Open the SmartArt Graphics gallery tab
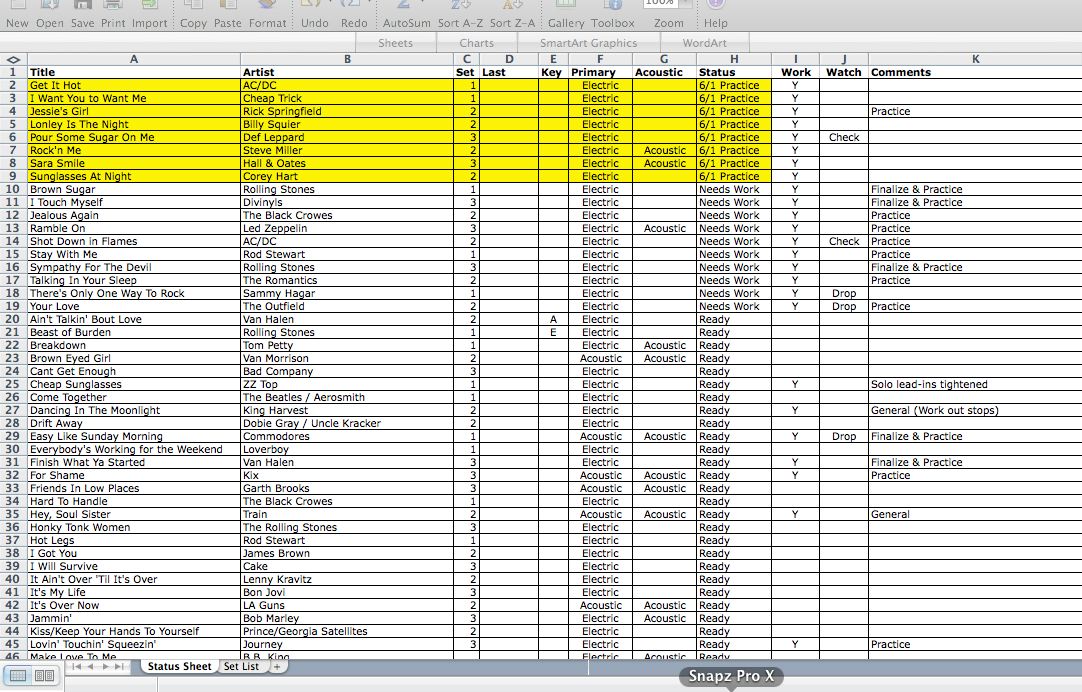The width and height of the screenshot is (1082, 692). click(x=589, y=43)
